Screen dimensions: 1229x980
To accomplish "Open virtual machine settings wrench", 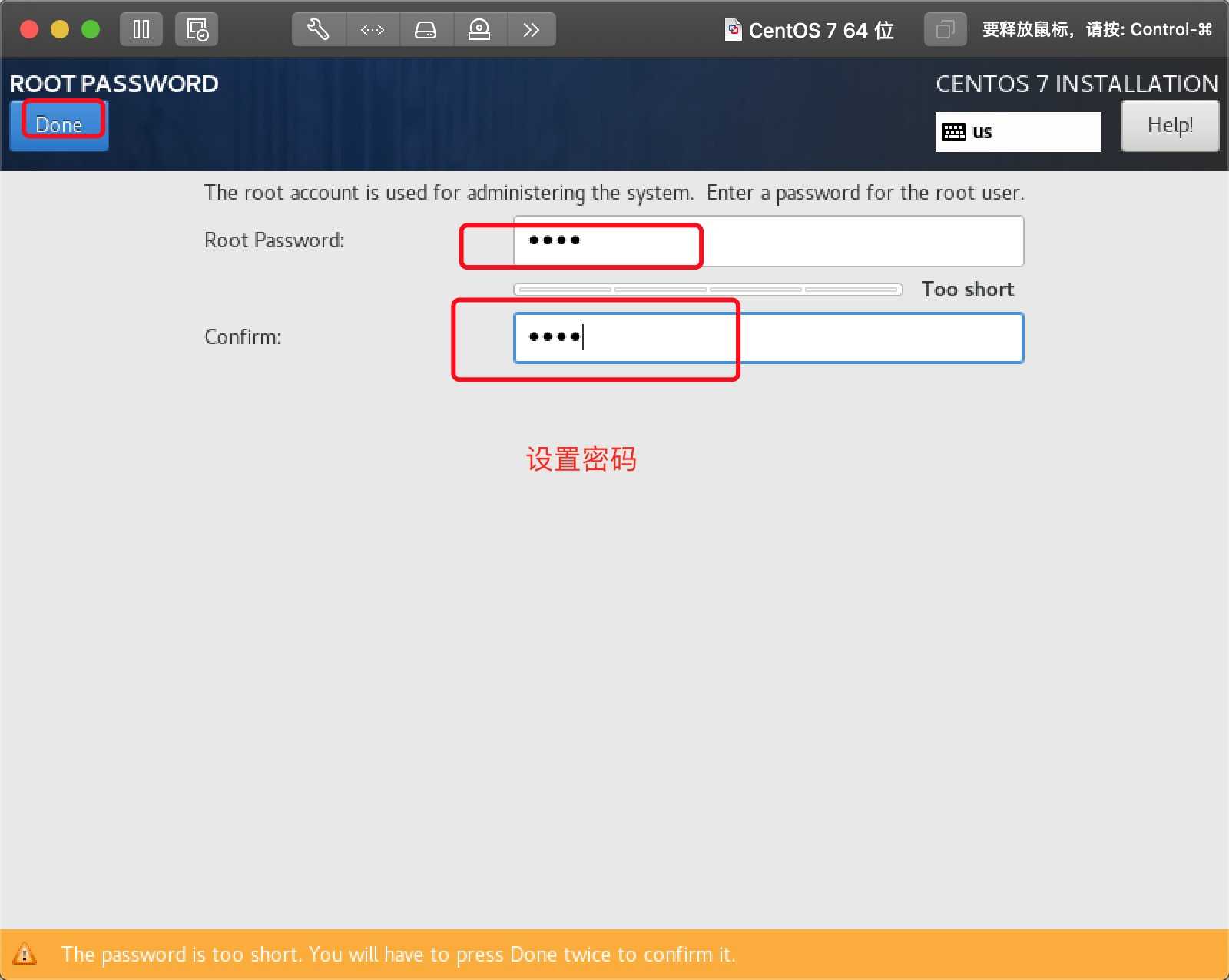I will point(319,30).
